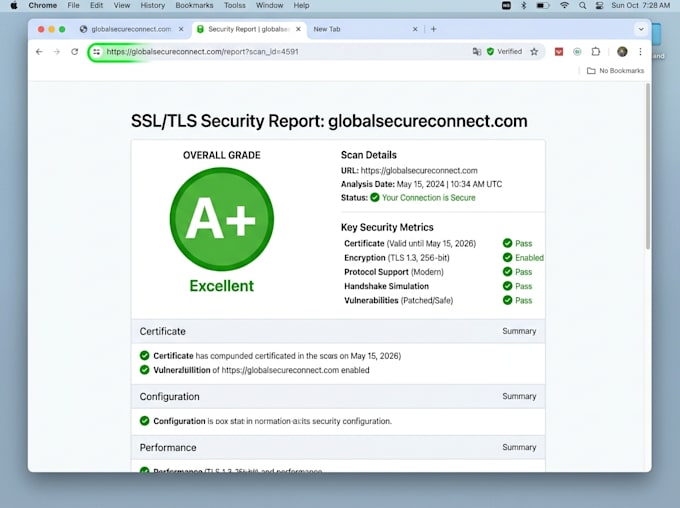Click the page vertical scrollbar
This screenshot has width=680, height=508.
(x=648, y=166)
